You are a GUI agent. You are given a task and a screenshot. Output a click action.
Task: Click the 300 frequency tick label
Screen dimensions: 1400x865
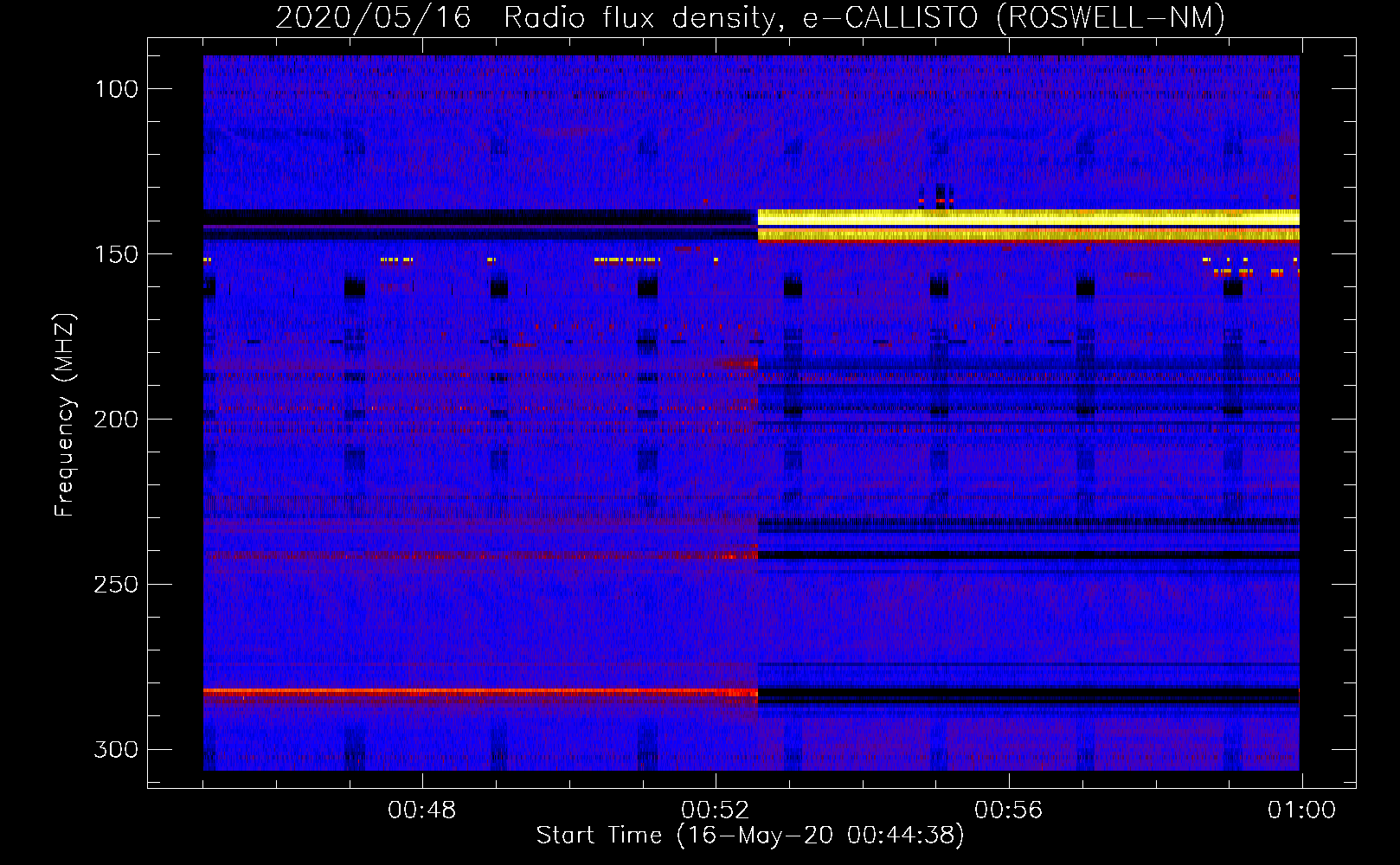116,750
